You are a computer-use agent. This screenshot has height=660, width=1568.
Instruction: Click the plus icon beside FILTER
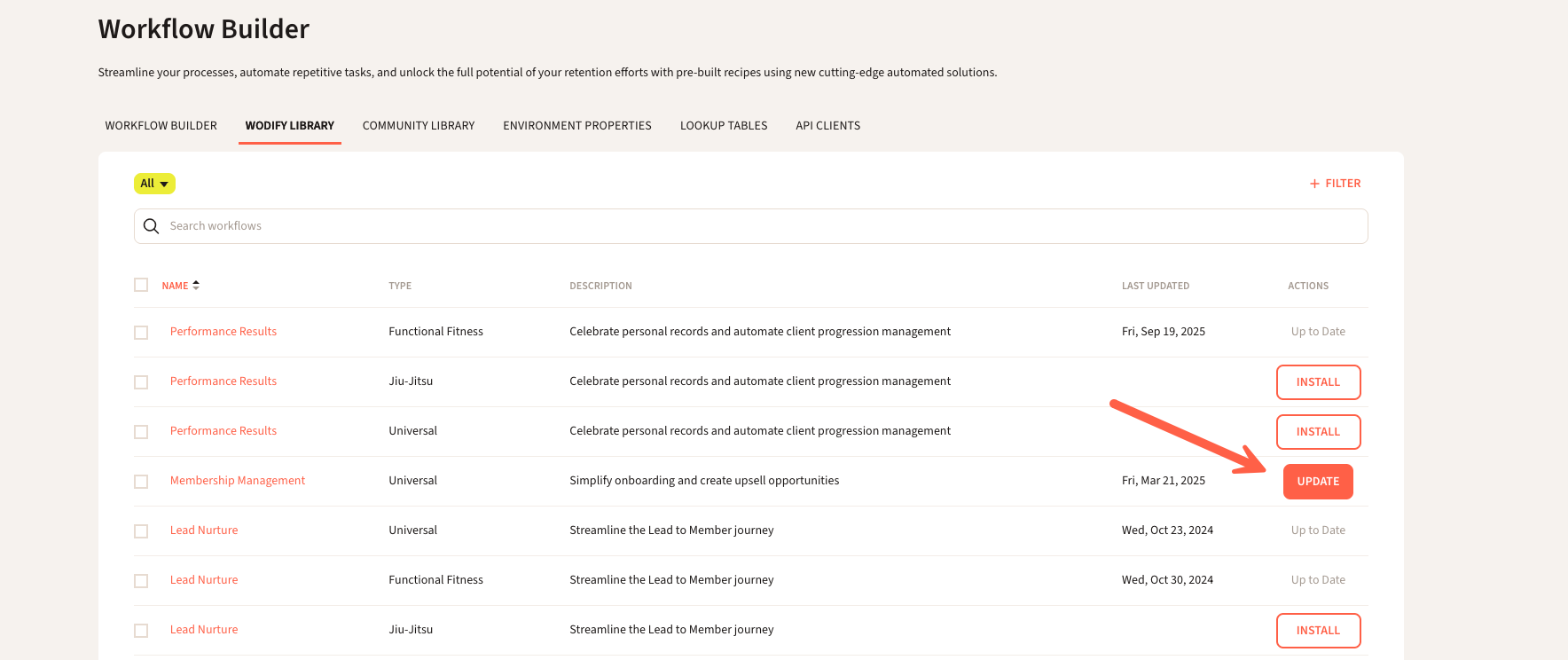[1314, 184]
